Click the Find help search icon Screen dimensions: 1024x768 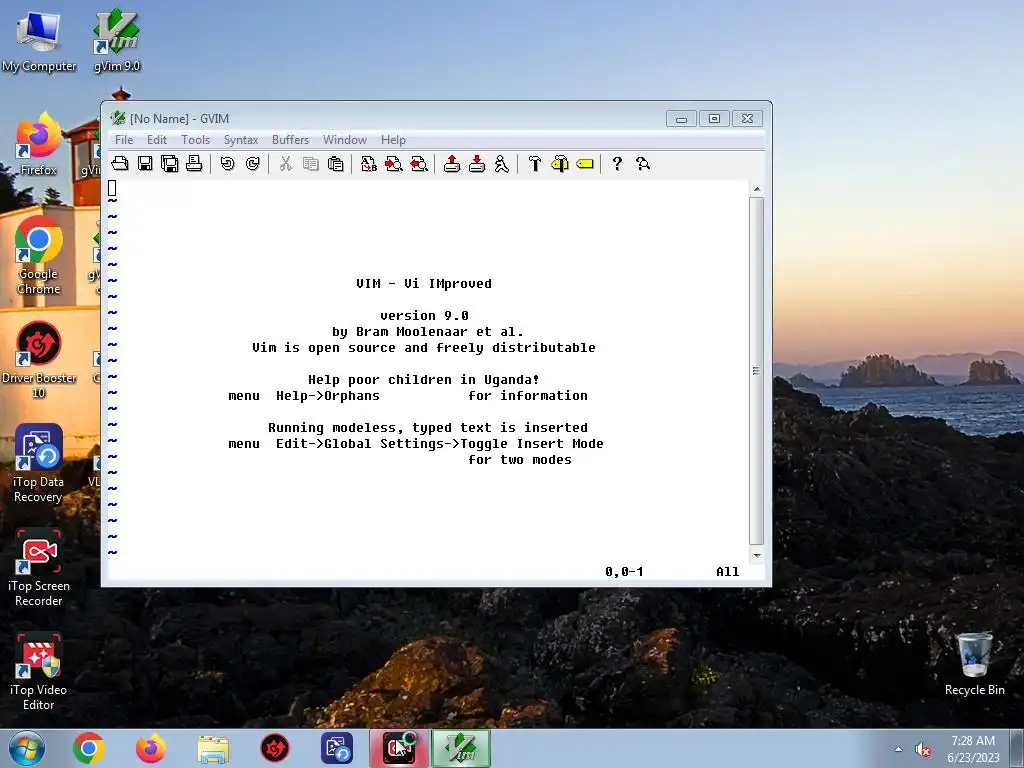click(643, 163)
